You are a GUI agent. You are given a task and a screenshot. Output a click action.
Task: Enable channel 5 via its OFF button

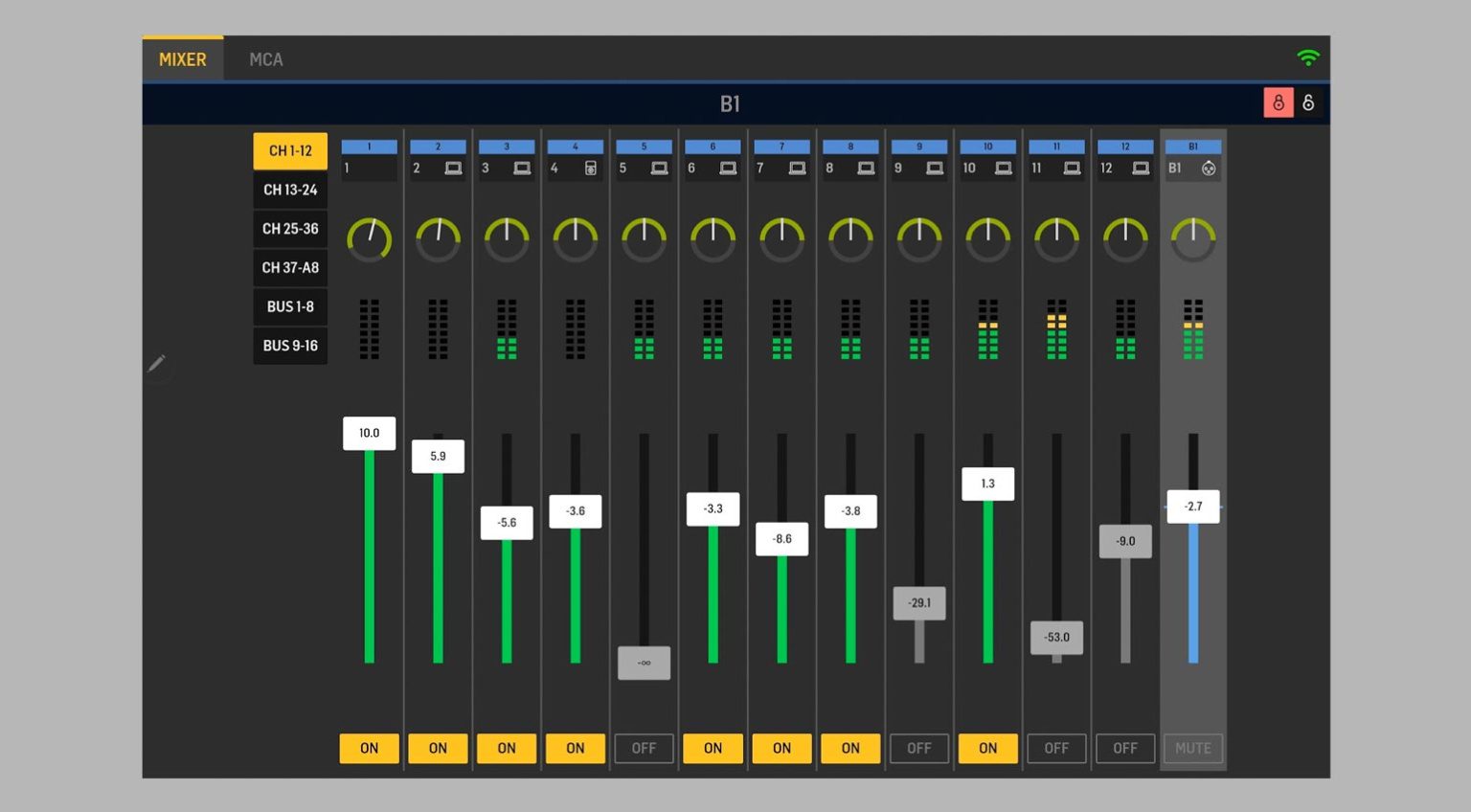(x=644, y=748)
